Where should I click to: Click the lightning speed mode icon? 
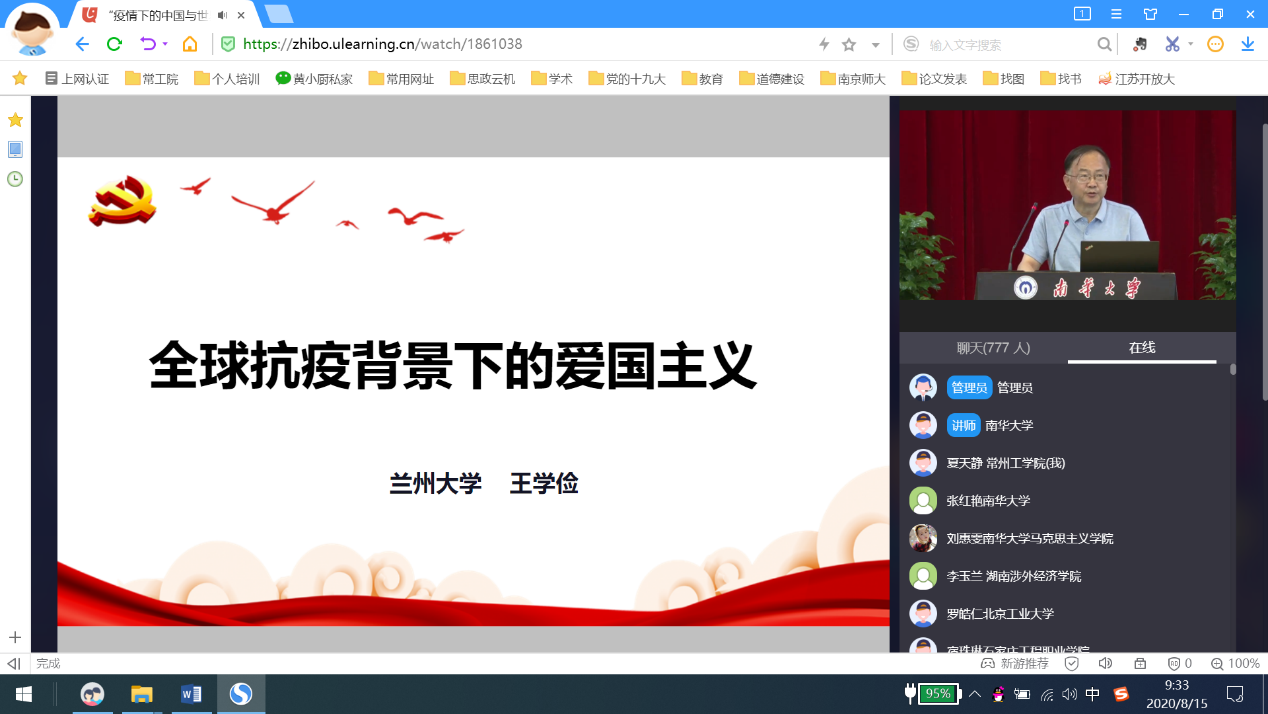824,44
